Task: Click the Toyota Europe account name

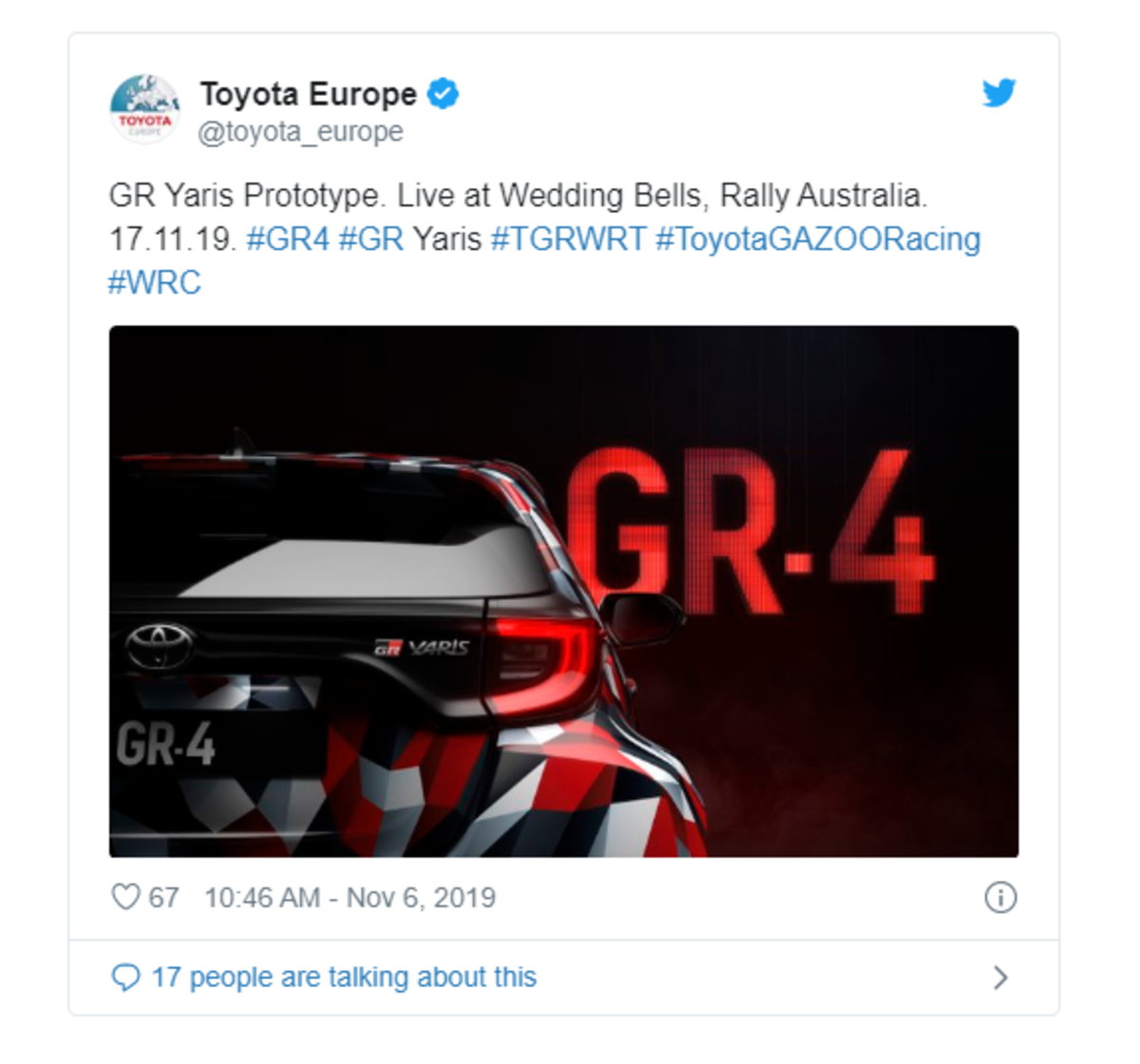Action: tap(308, 94)
